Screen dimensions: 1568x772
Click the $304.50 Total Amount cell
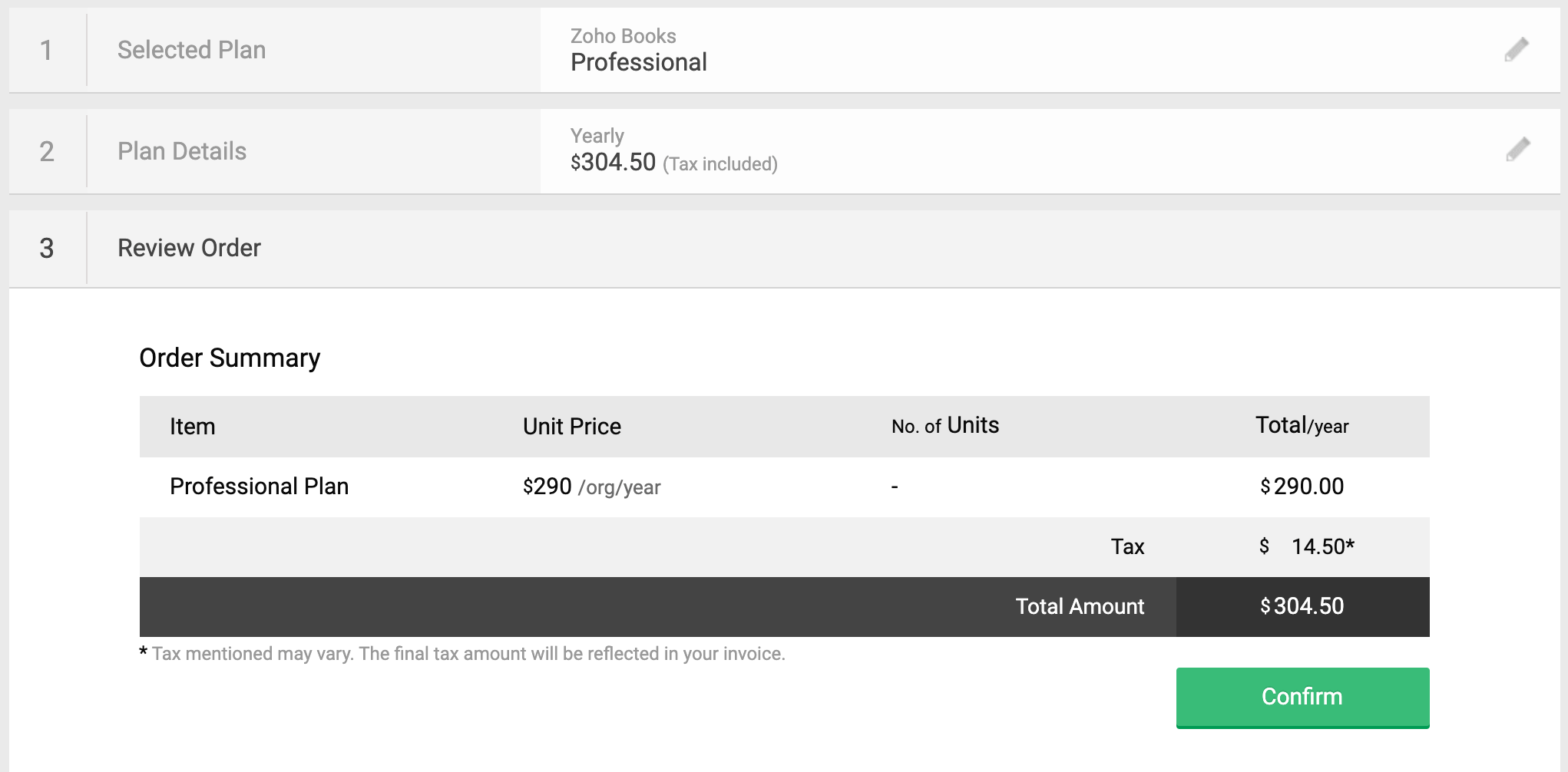coord(1302,606)
